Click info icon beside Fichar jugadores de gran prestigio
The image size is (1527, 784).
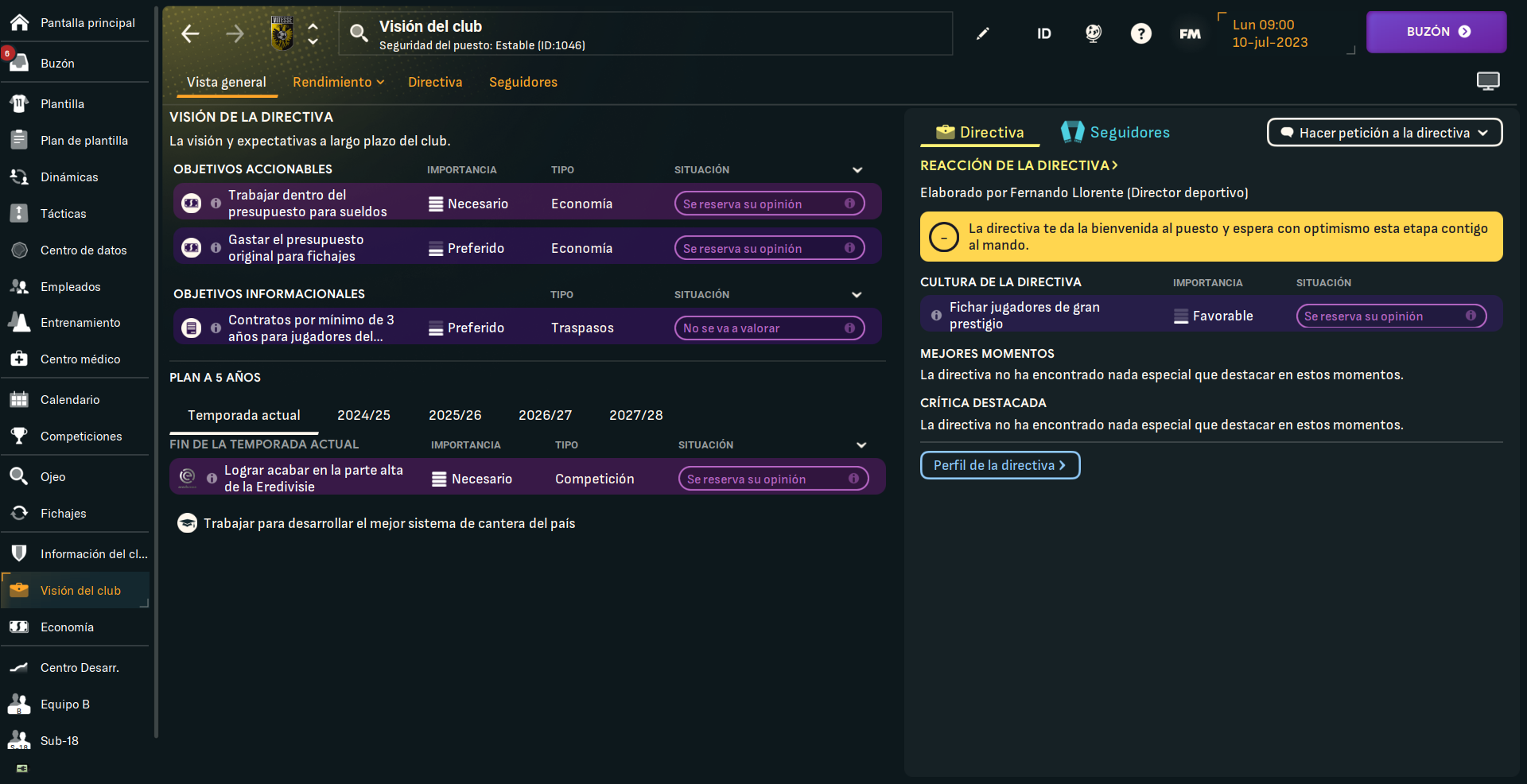click(936, 316)
